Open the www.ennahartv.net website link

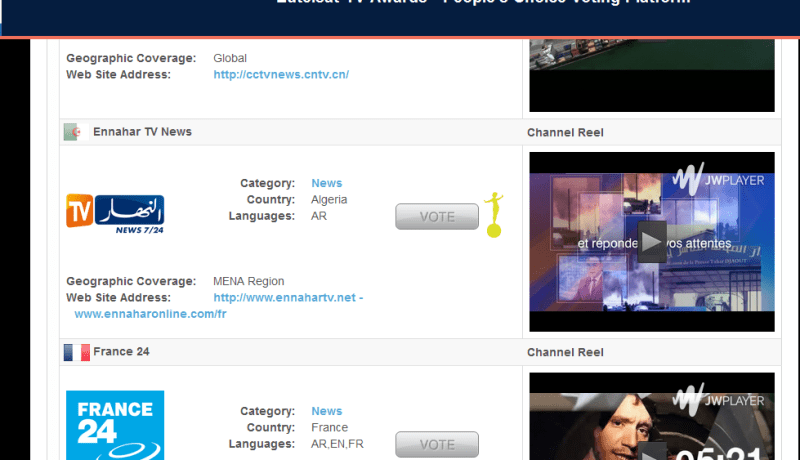[288, 297]
